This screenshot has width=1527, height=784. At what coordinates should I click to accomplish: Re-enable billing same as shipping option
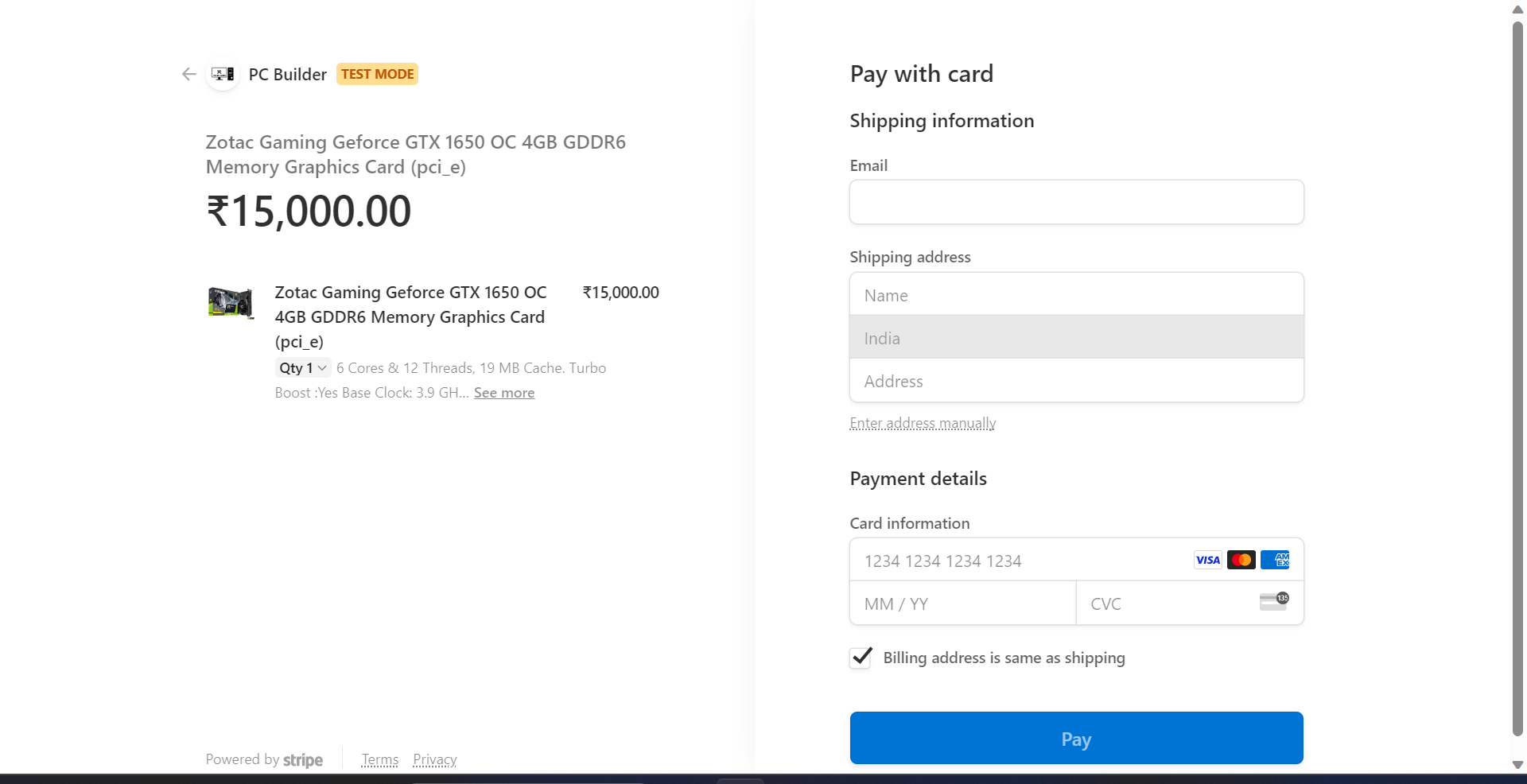pos(860,658)
